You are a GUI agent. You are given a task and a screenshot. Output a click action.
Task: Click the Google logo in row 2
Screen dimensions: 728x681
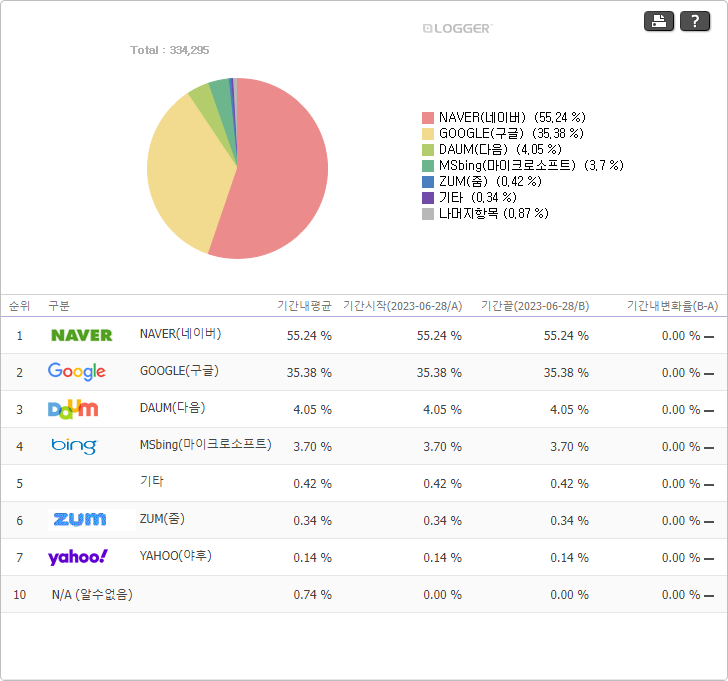click(77, 371)
